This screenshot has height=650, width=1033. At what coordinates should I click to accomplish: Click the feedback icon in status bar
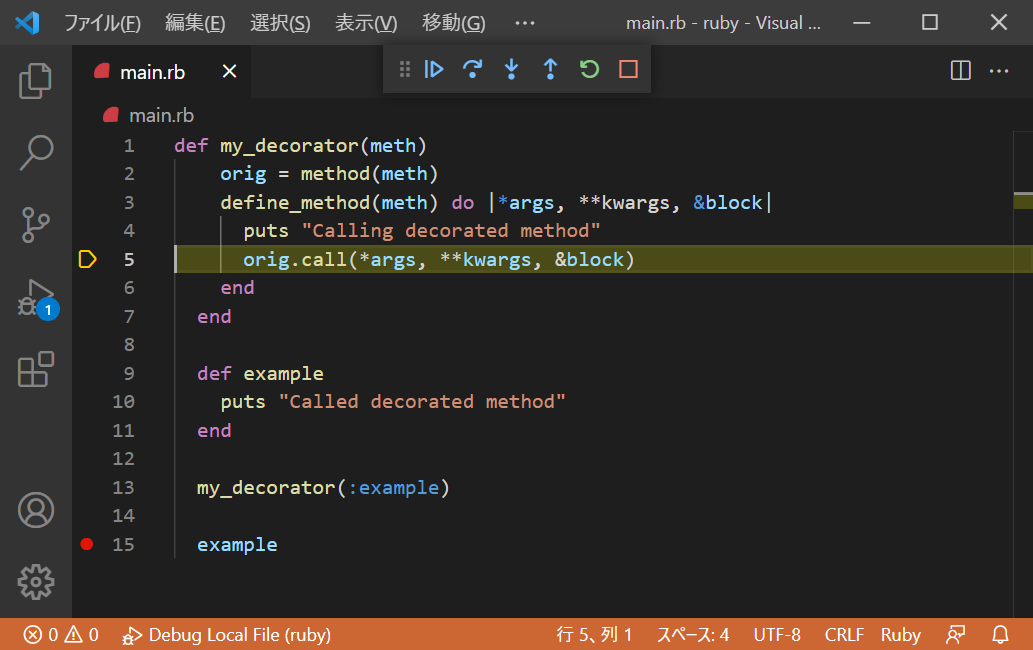(x=955, y=635)
